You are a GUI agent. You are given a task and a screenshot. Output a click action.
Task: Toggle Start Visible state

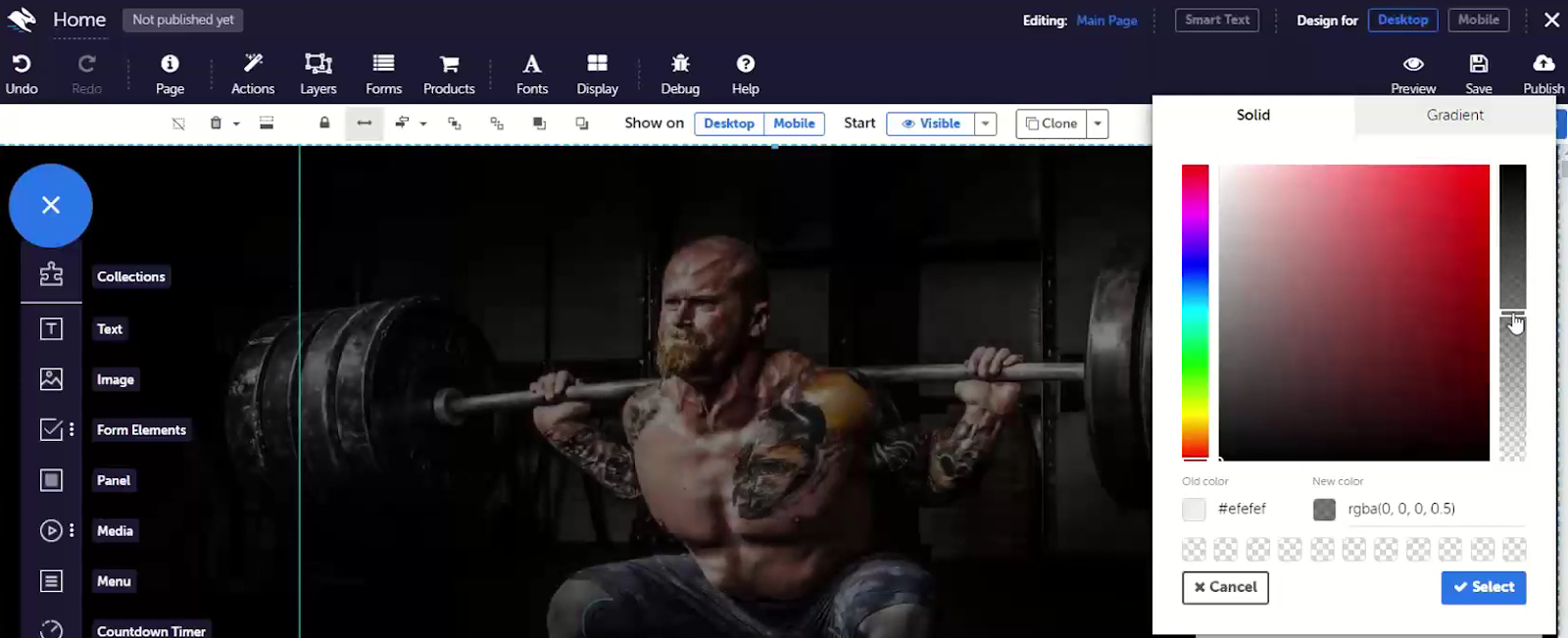point(930,123)
